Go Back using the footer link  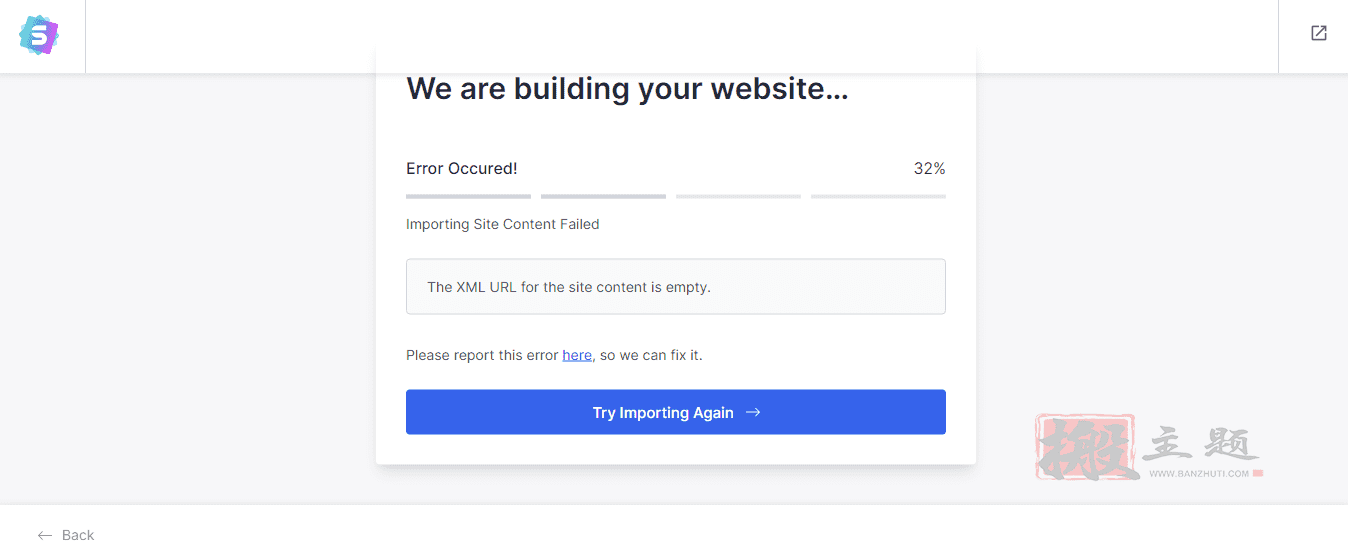click(66, 535)
